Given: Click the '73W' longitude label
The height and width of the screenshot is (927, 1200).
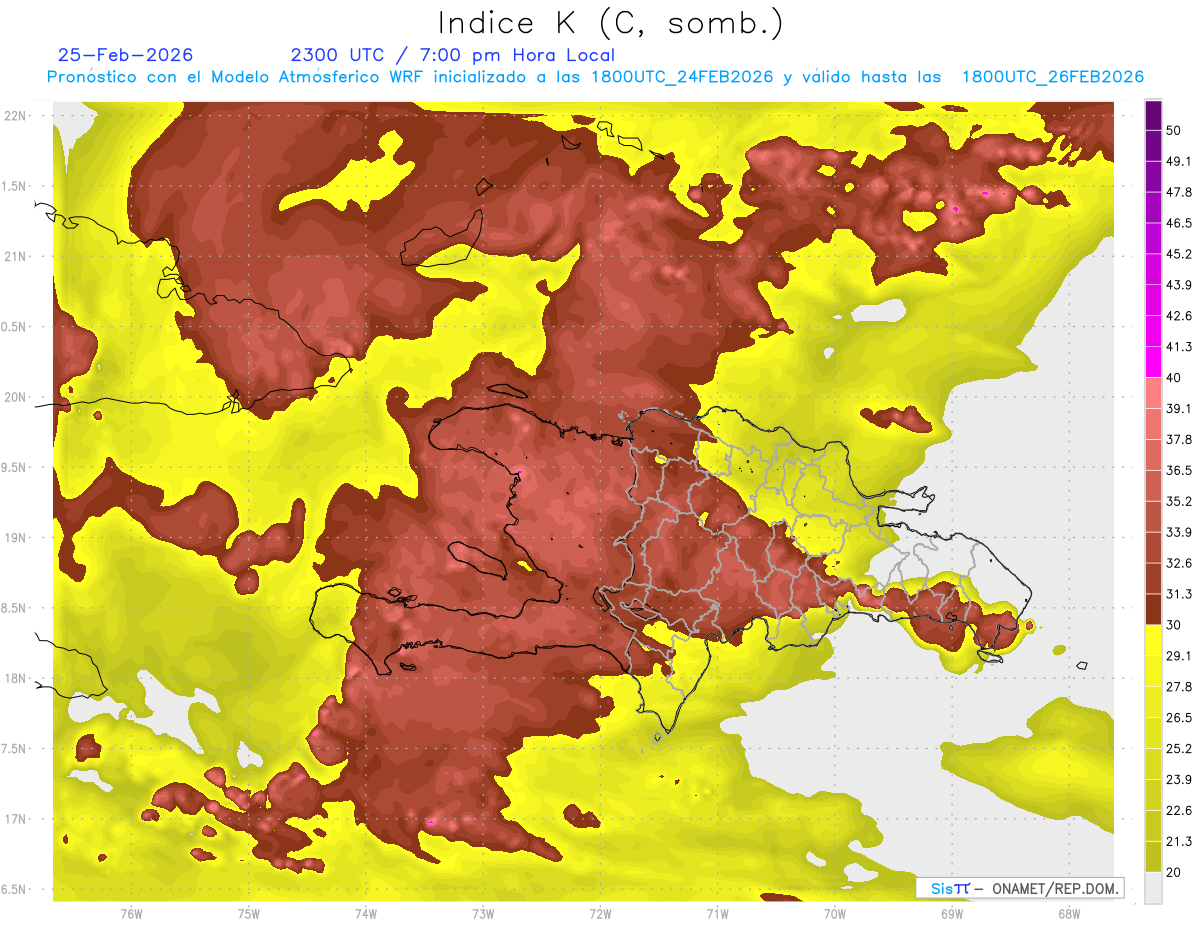Looking at the screenshot, I should (483, 914).
